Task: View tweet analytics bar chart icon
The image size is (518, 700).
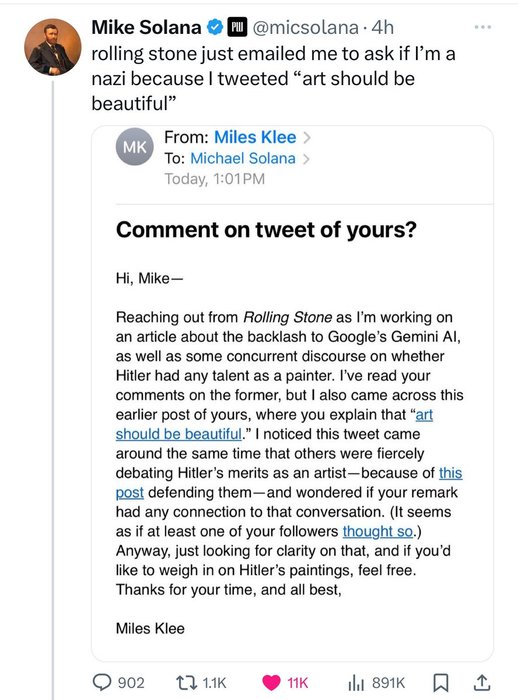Action: point(356,683)
